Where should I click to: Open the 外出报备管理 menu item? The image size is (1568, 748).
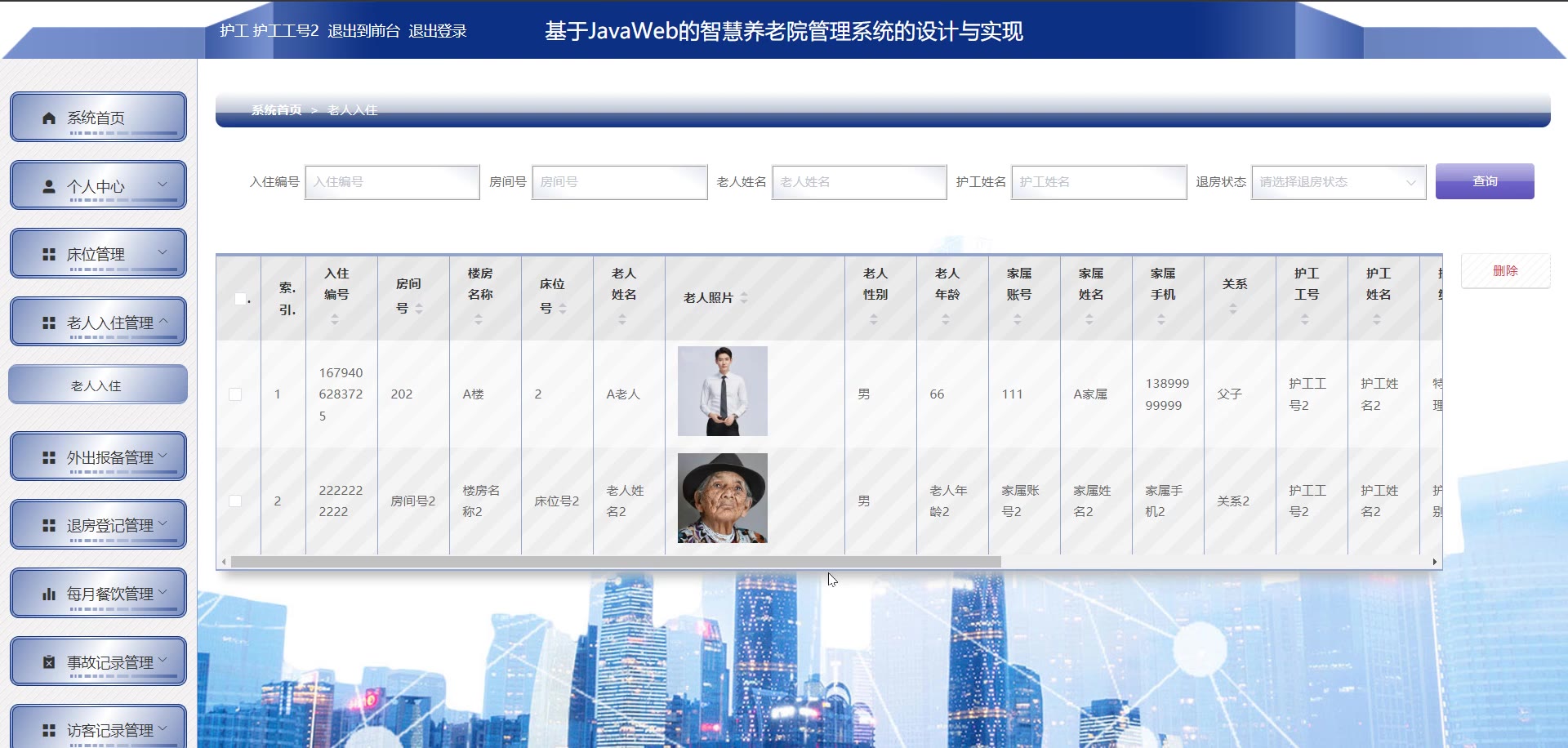[98, 456]
